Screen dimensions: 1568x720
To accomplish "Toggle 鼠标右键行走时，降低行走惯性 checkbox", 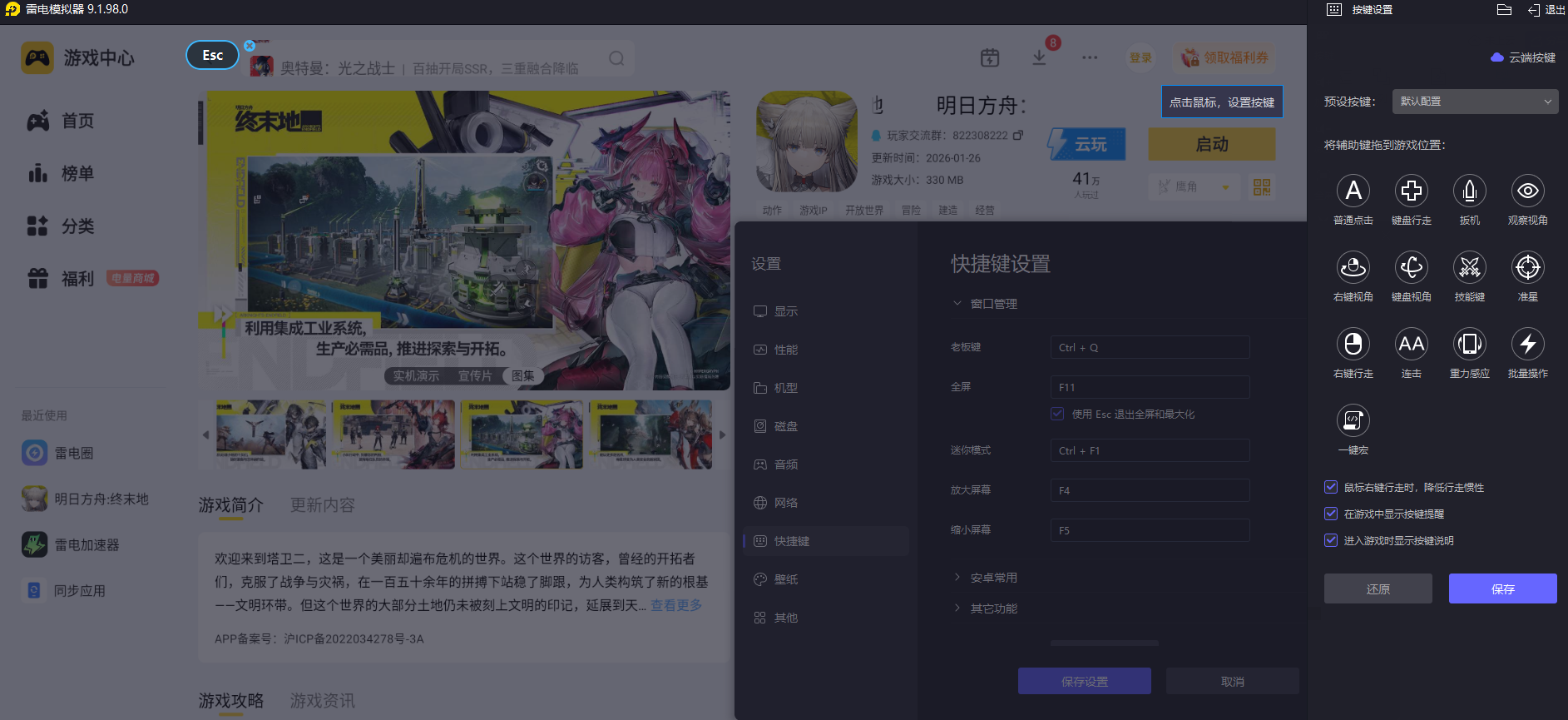I will pyautogui.click(x=1331, y=487).
